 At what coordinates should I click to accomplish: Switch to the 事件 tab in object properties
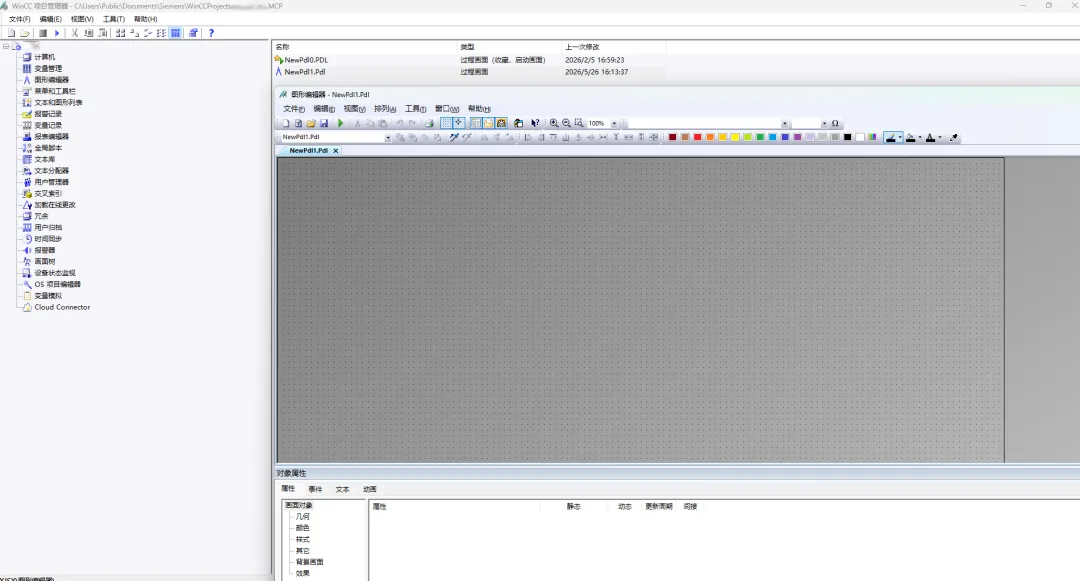coord(315,489)
